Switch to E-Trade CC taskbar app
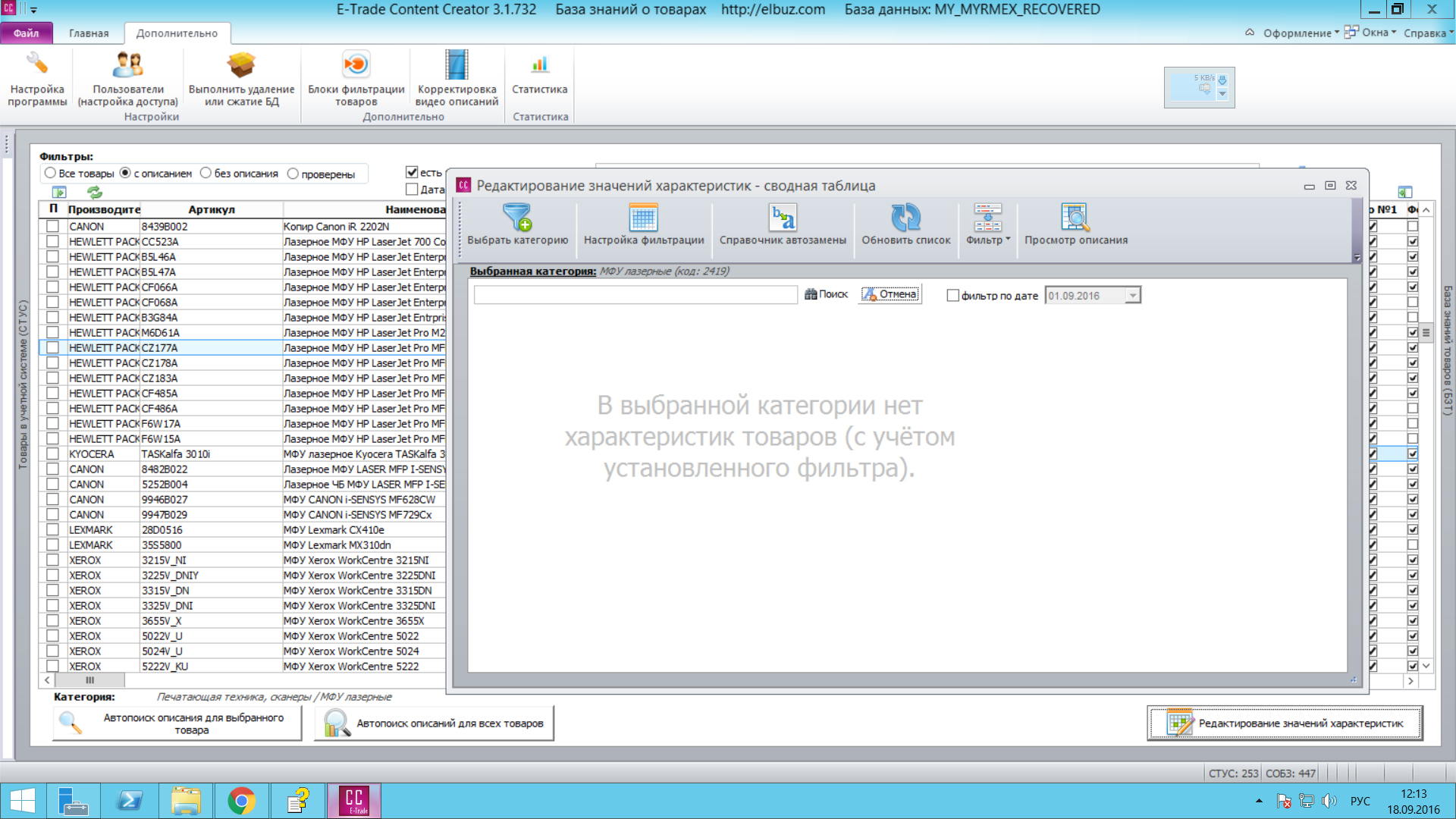Viewport: 1456px width, 819px height. click(354, 801)
